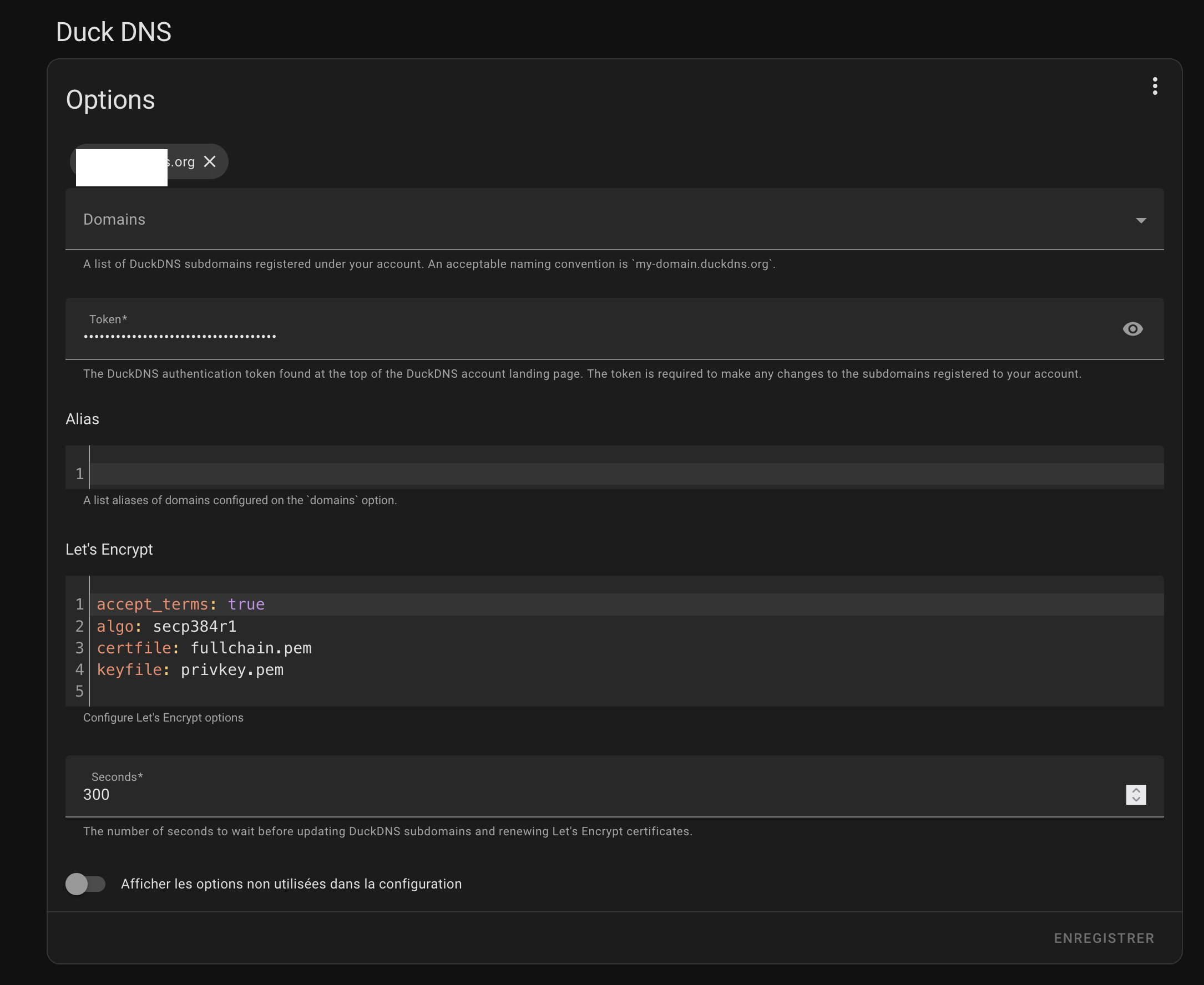Image resolution: width=1204 pixels, height=985 pixels.
Task: Reveal the token with the eye icon
Action: (1132, 329)
